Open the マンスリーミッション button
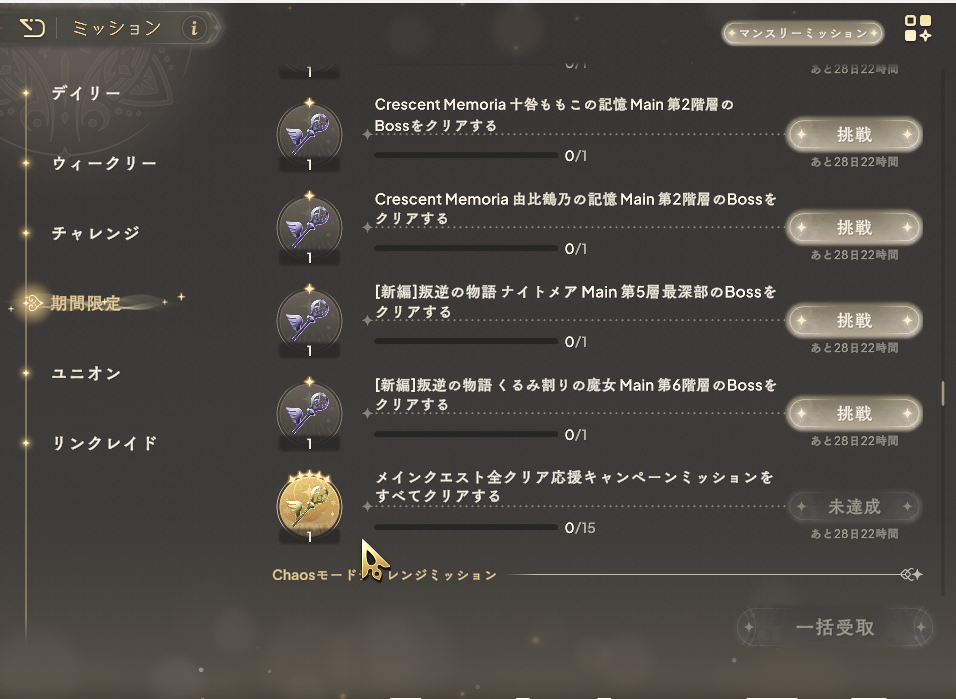 pos(802,33)
